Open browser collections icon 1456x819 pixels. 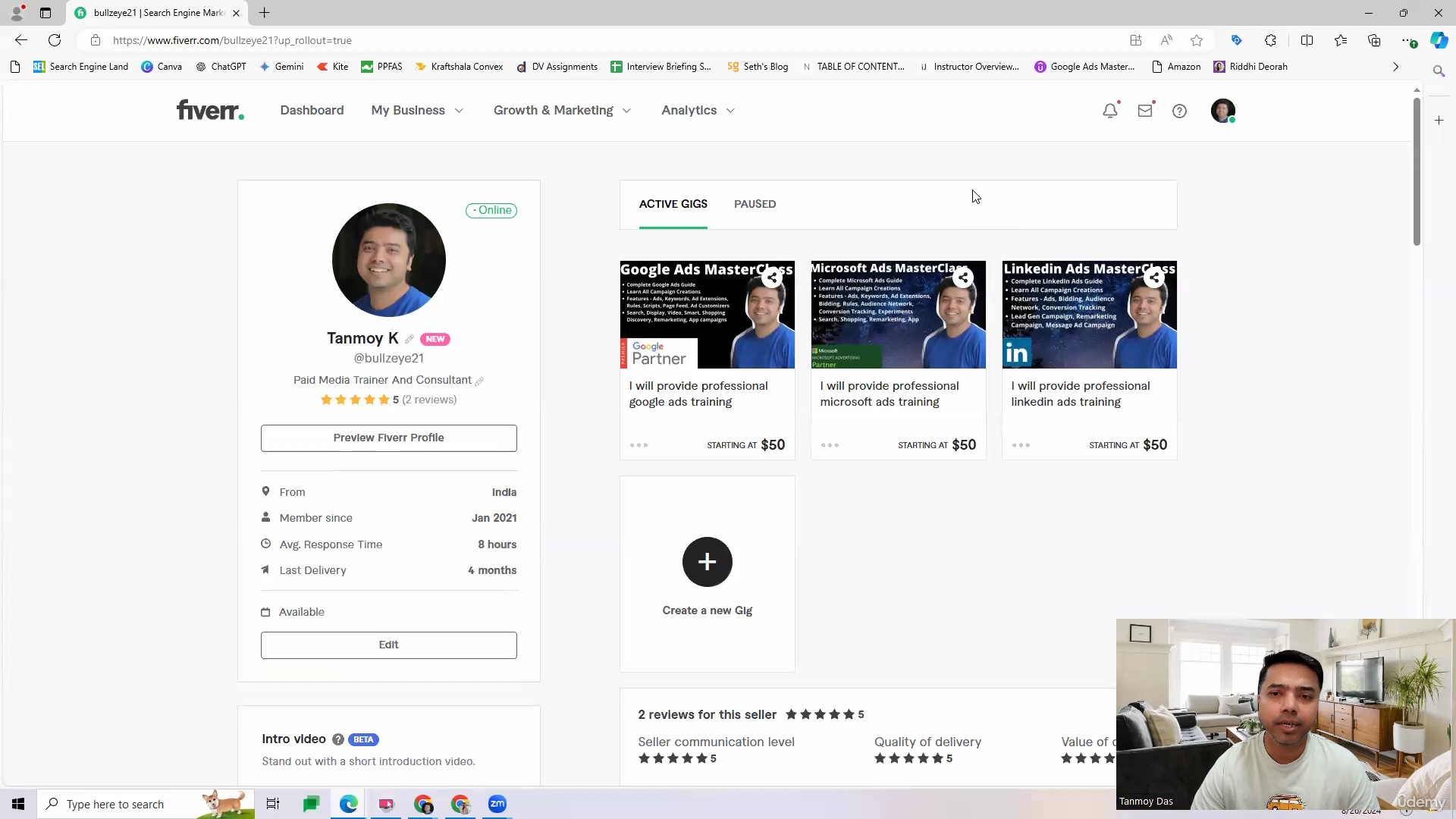(x=1374, y=40)
